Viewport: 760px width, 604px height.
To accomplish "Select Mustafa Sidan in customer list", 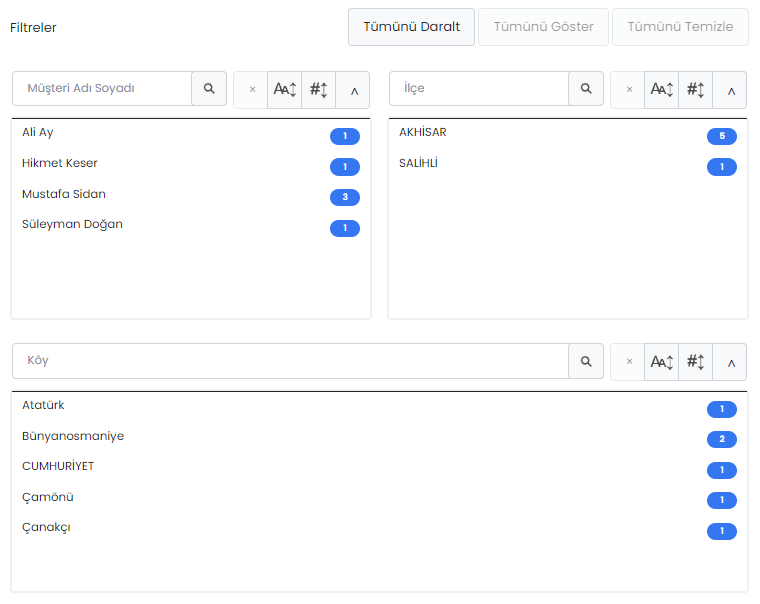I will (64, 194).
